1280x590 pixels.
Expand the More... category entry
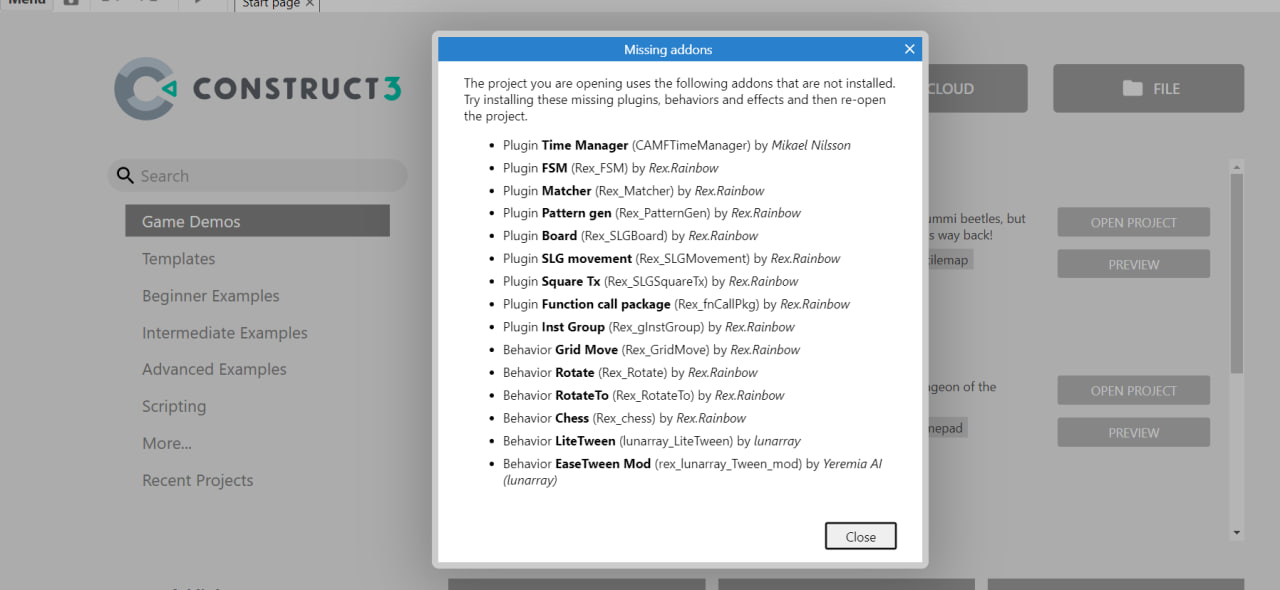pyautogui.click(x=167, y=443)
